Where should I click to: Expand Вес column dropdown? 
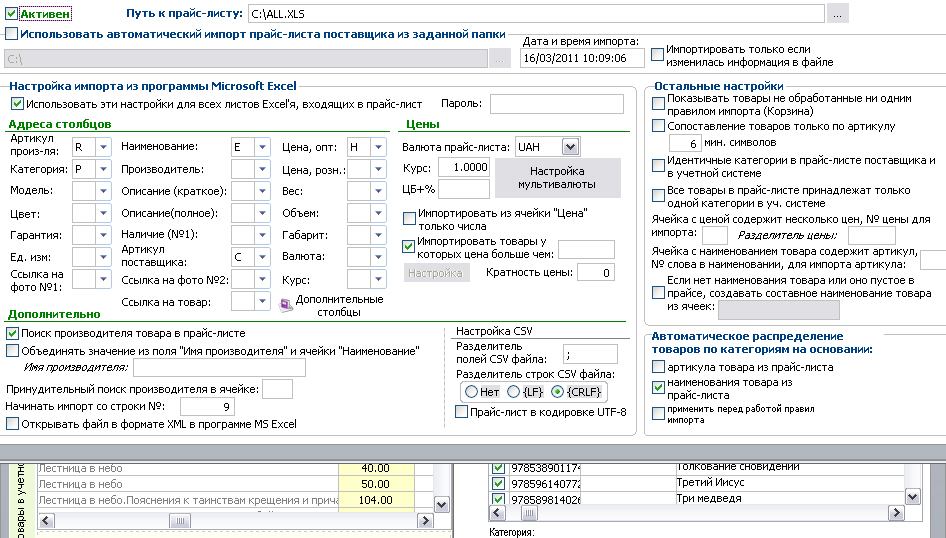pyautogui.click(x=378, y=191)
